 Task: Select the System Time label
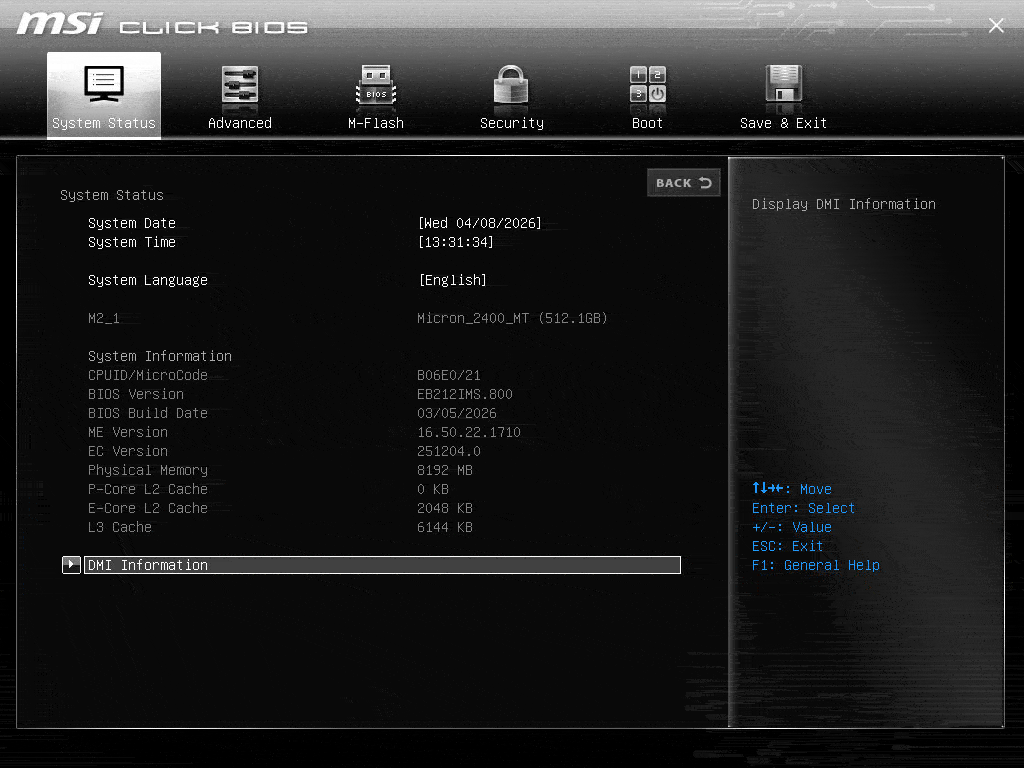132,242
